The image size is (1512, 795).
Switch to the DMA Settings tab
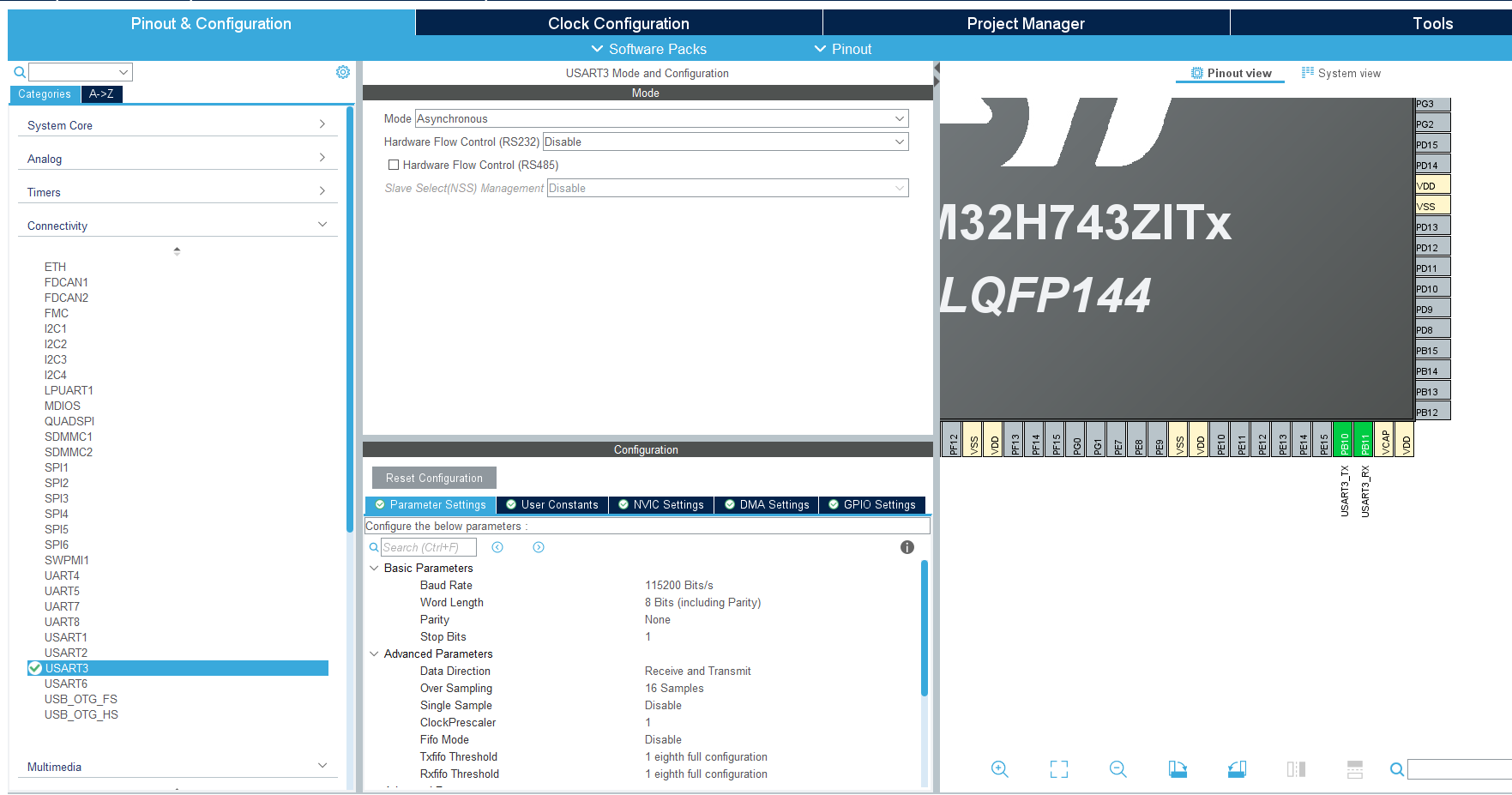click(766, 505)
